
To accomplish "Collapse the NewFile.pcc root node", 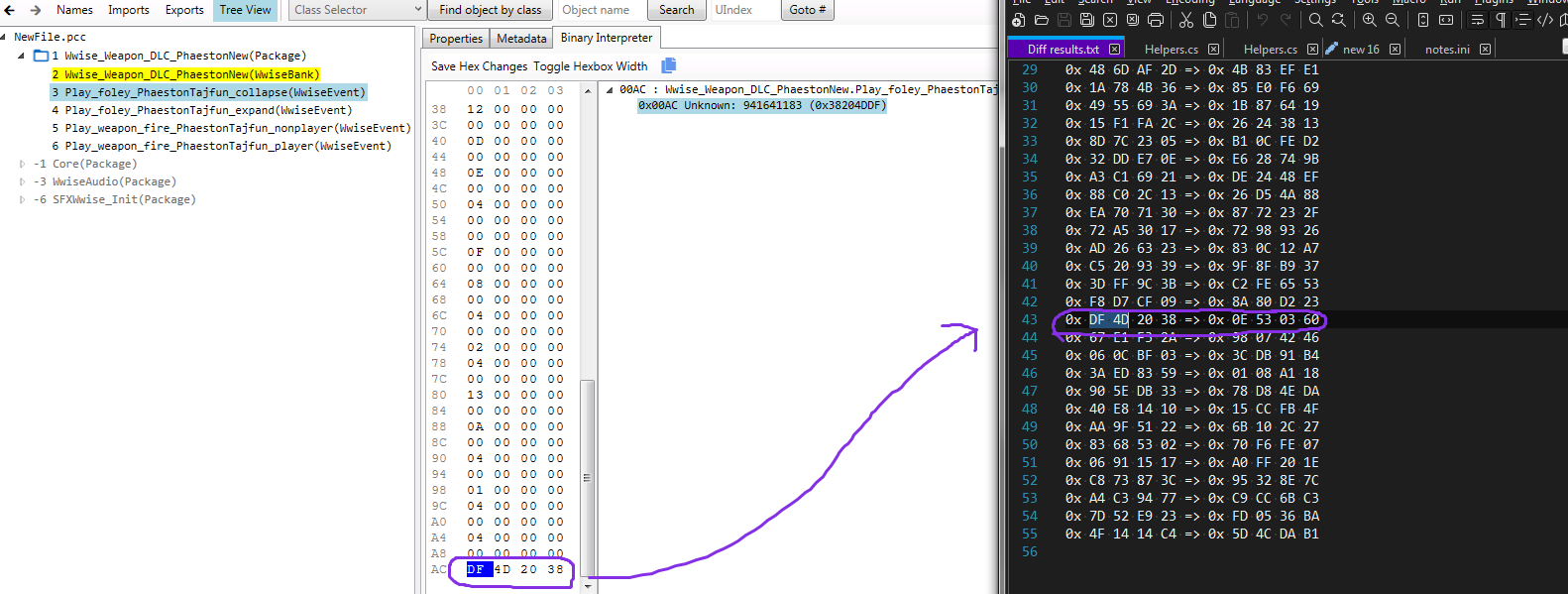I will click(x=5, y=37).
